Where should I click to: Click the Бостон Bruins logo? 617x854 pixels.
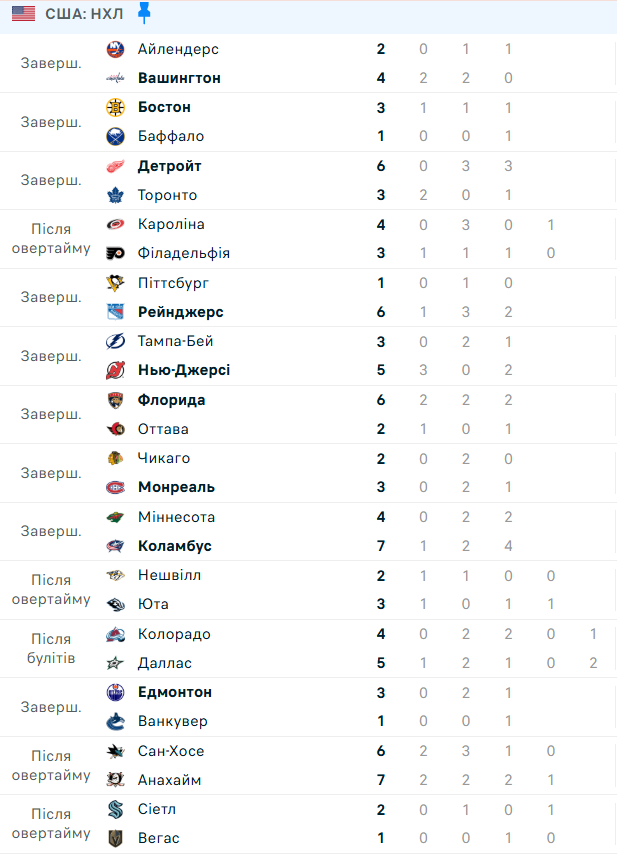point(115,107)
